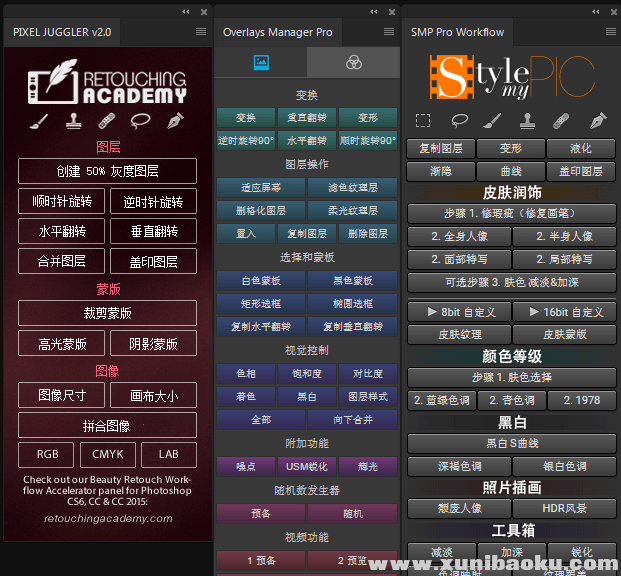Switch to the image tab in Overlays Manager

tap(261, 62)
